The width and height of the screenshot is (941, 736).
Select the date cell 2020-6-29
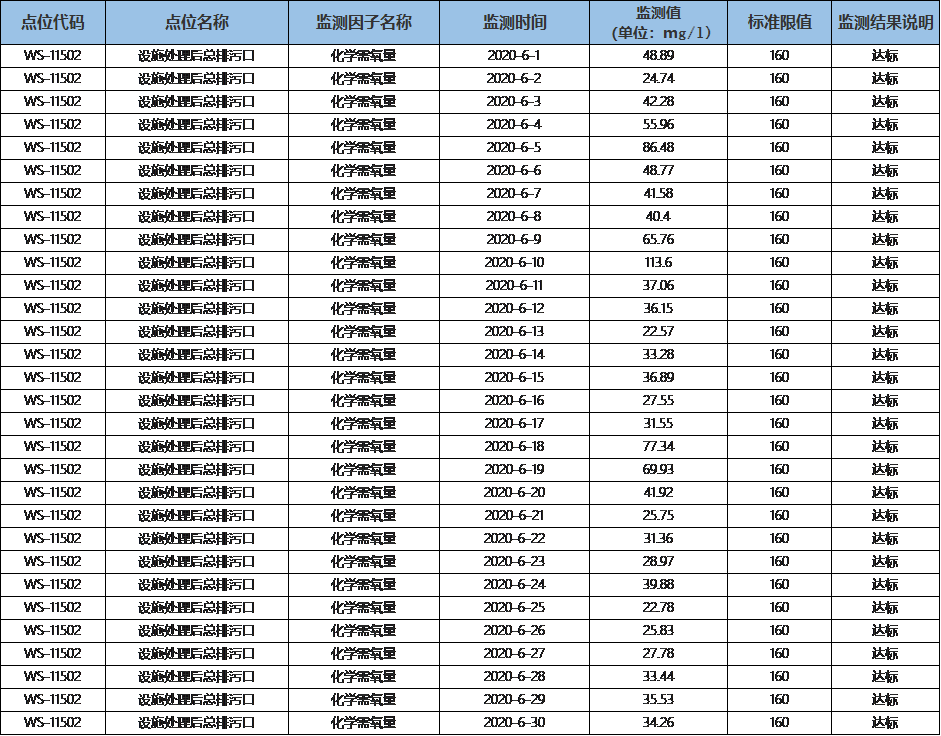click(514, 699)
